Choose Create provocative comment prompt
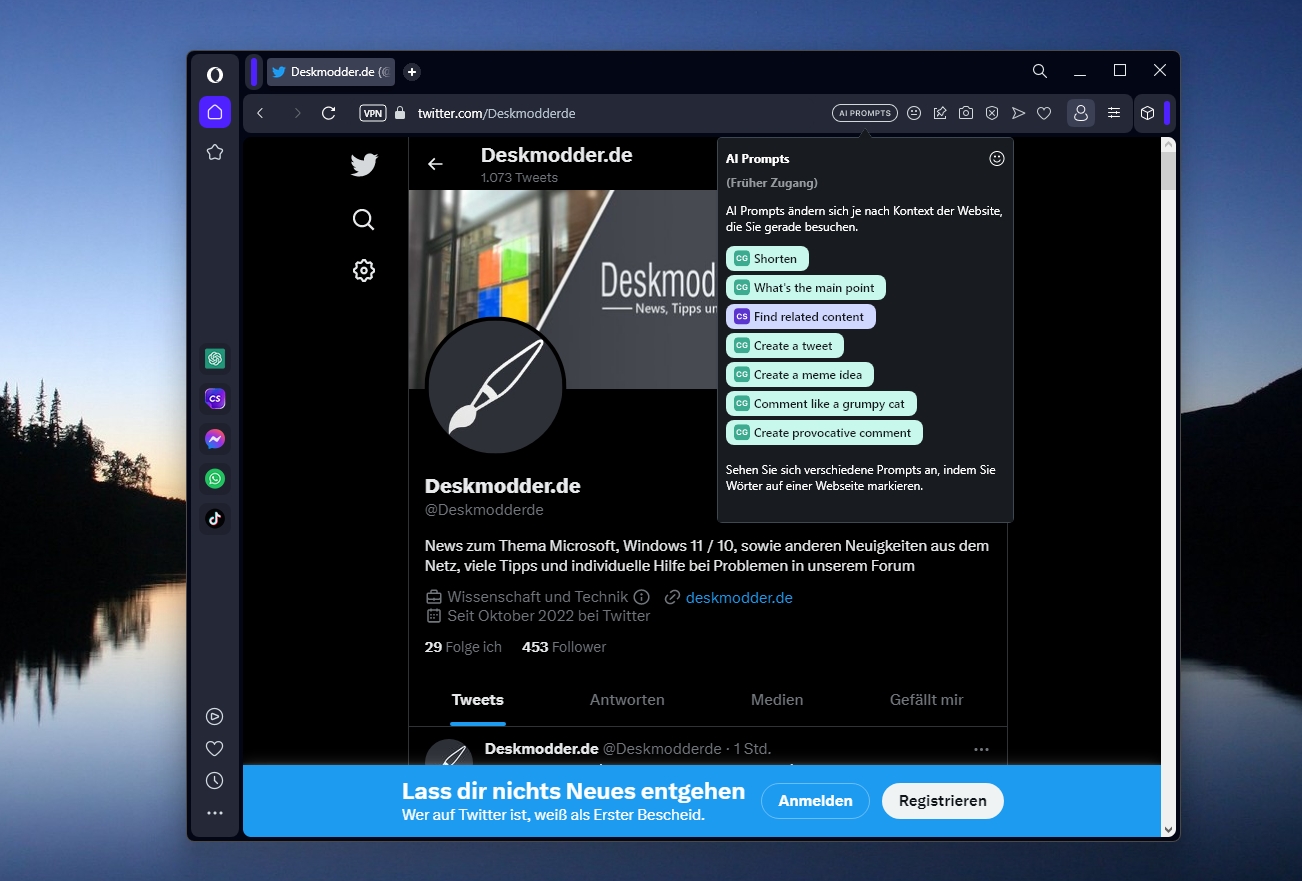 click(x=824, y=432)
